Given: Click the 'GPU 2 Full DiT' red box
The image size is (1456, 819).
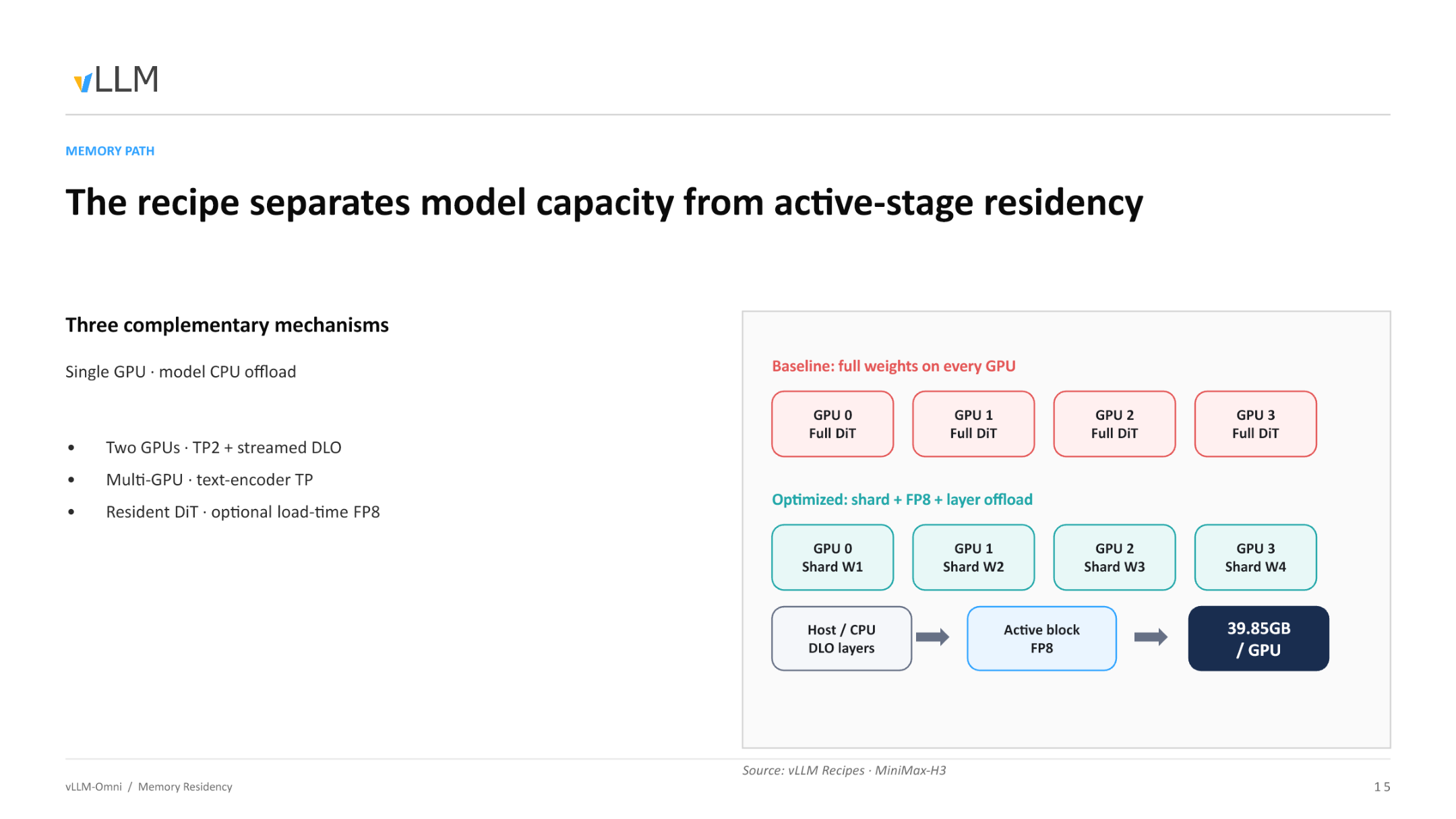Looking at the screenshot, I should 1114,424.
